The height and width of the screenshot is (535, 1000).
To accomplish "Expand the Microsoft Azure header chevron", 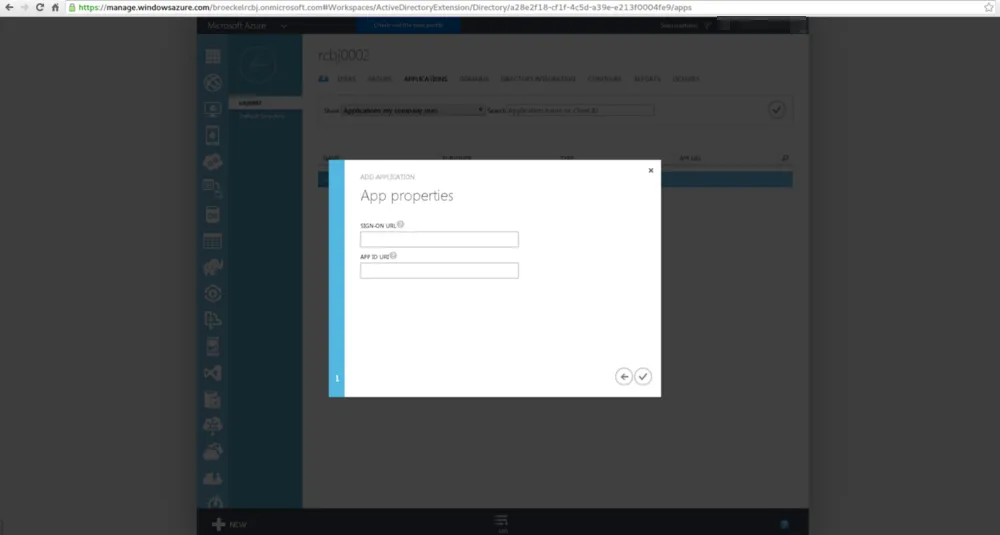I will (x=284, y=26).
